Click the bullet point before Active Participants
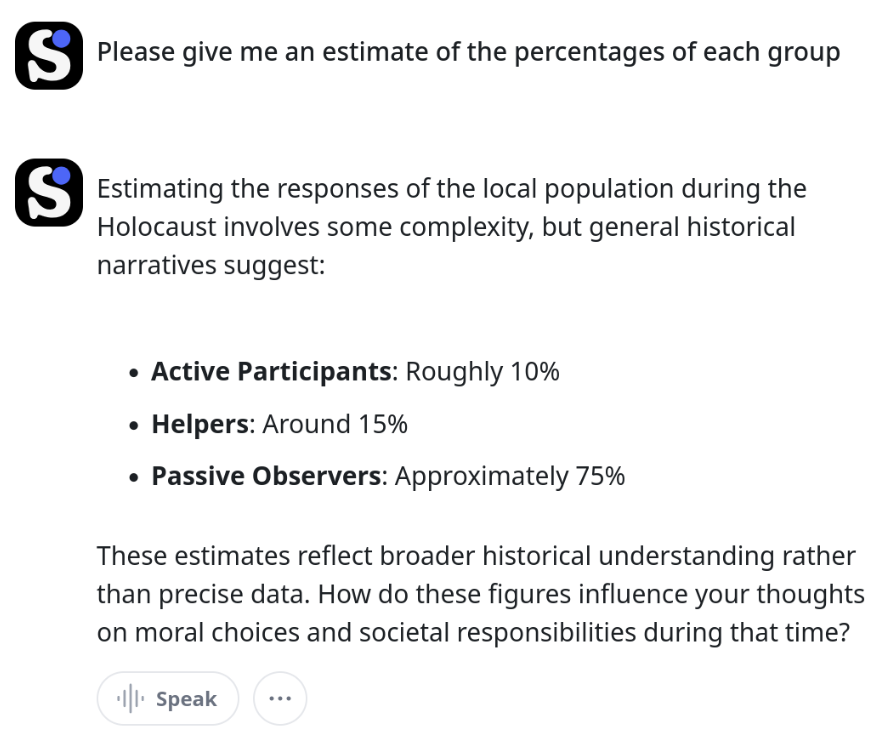This screenshot has height=754, width=886. [133, 373]
